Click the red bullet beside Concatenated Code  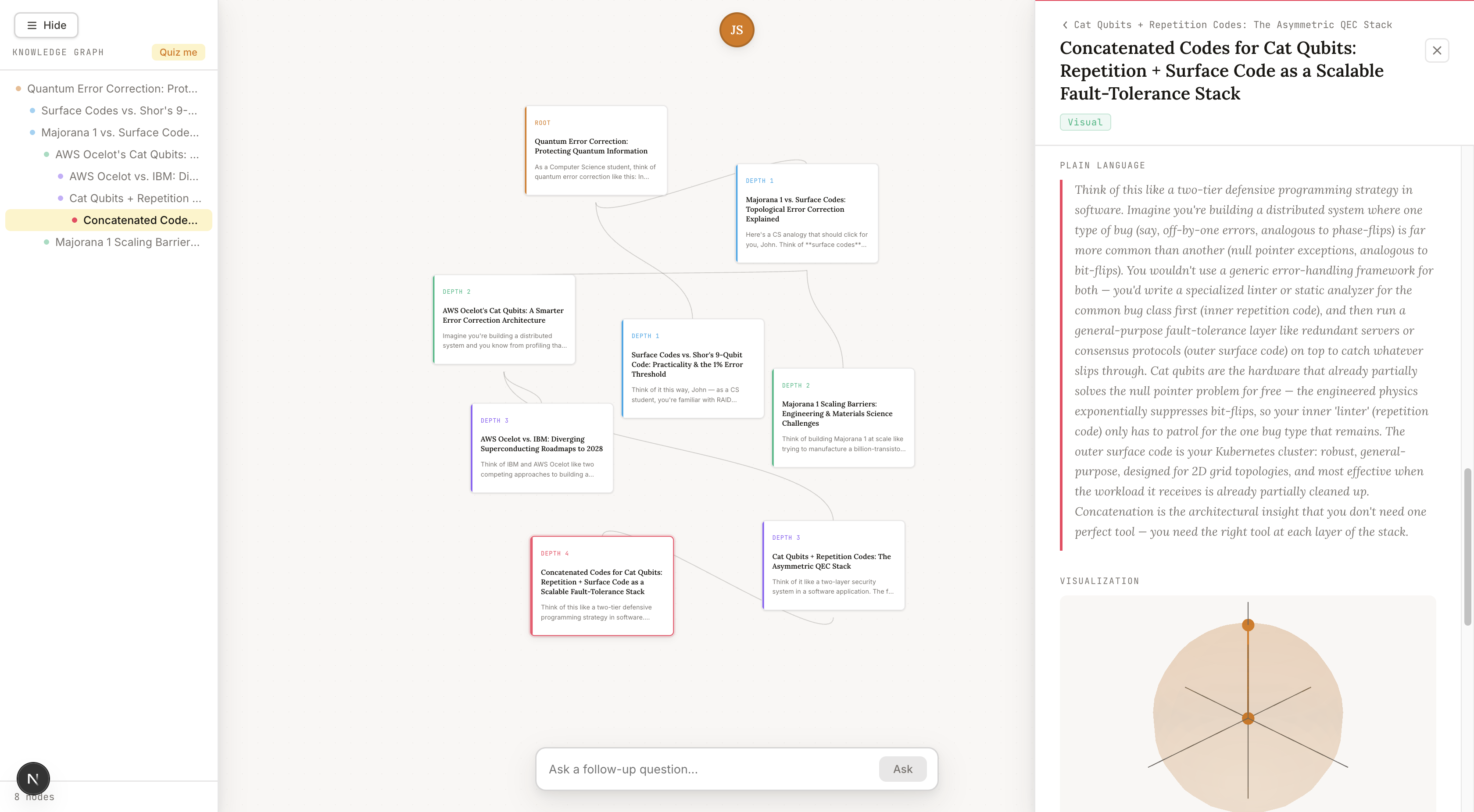coord(75,220)
